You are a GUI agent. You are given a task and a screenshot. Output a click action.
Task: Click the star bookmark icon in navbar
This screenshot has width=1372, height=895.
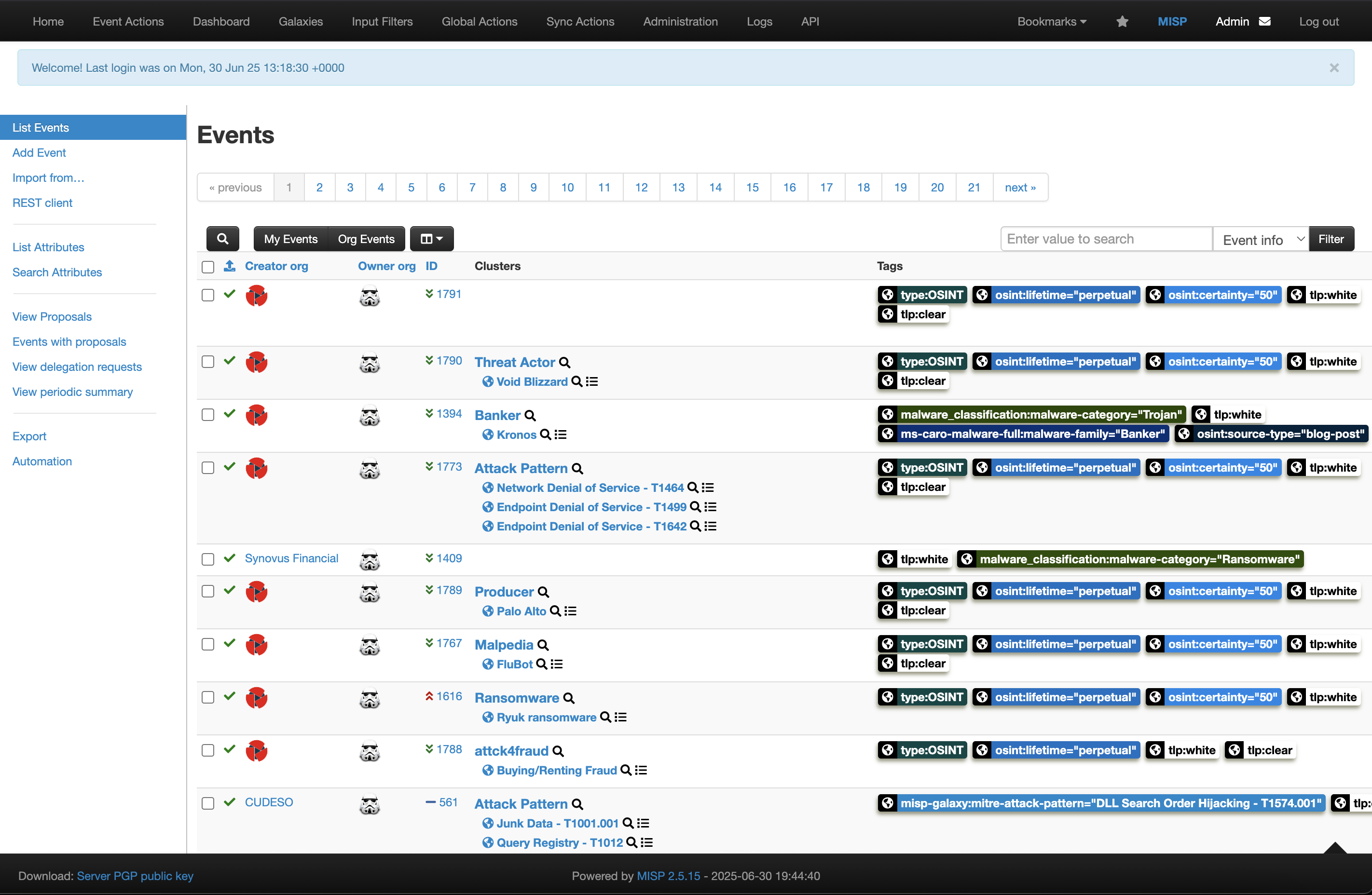point(1122,21)
